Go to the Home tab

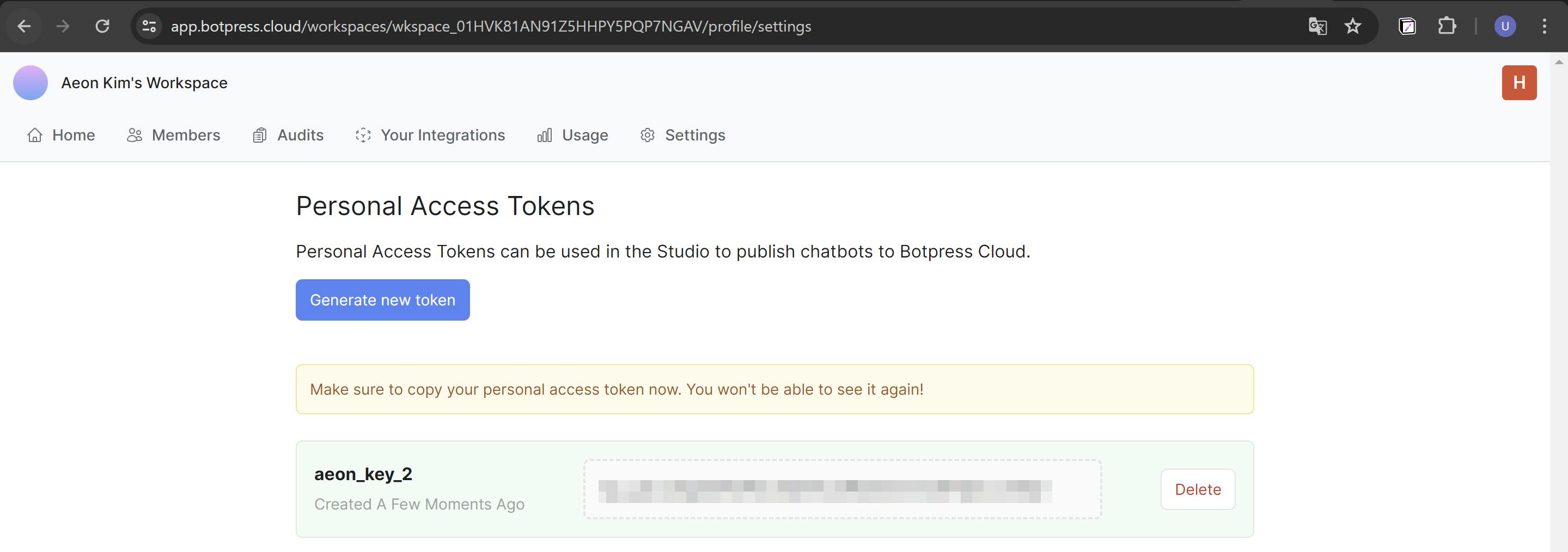click(x=62, y=135)
